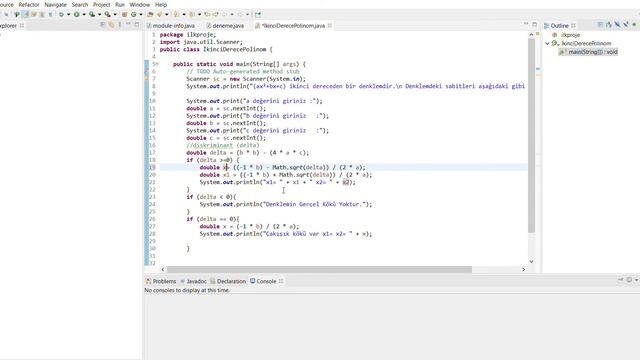Image resolution: width=640 pixels, height=360 pixels.
Task: Navigate forward with the arrow icon
Action: pos(240,14)
